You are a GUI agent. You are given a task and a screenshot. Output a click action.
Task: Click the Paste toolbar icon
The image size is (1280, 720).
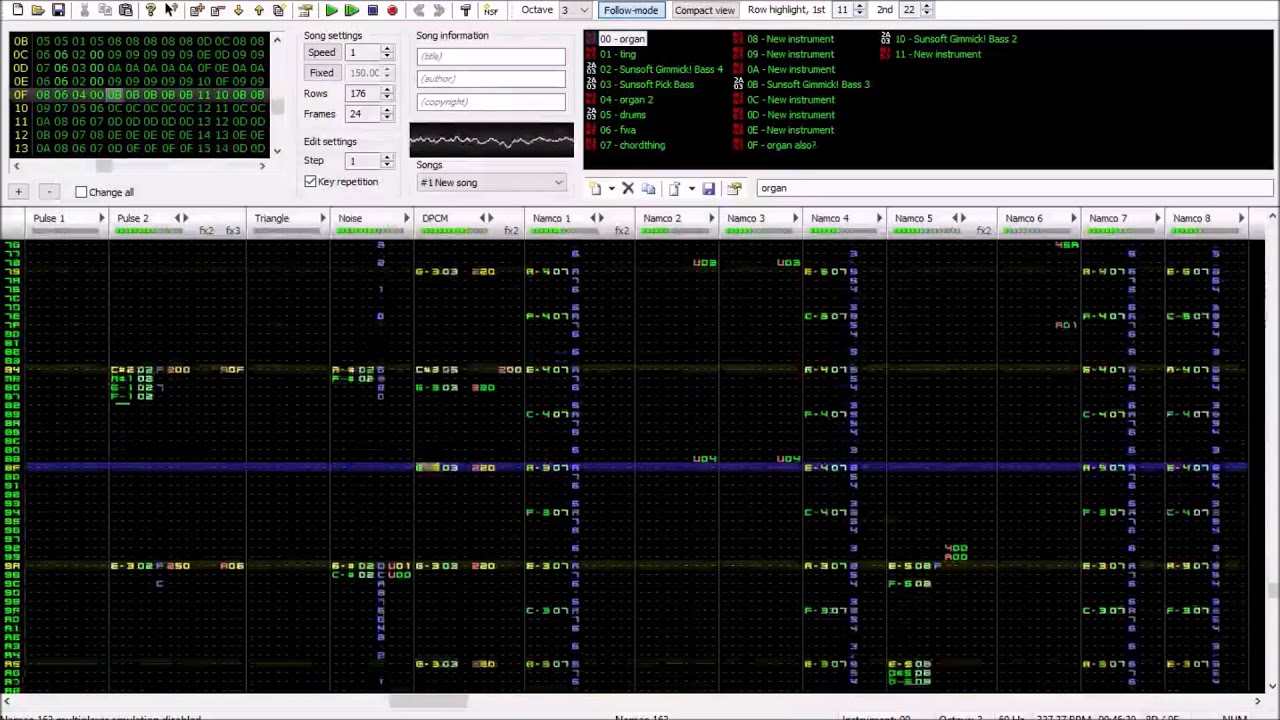pyautogui.click(x=126, y=10)
